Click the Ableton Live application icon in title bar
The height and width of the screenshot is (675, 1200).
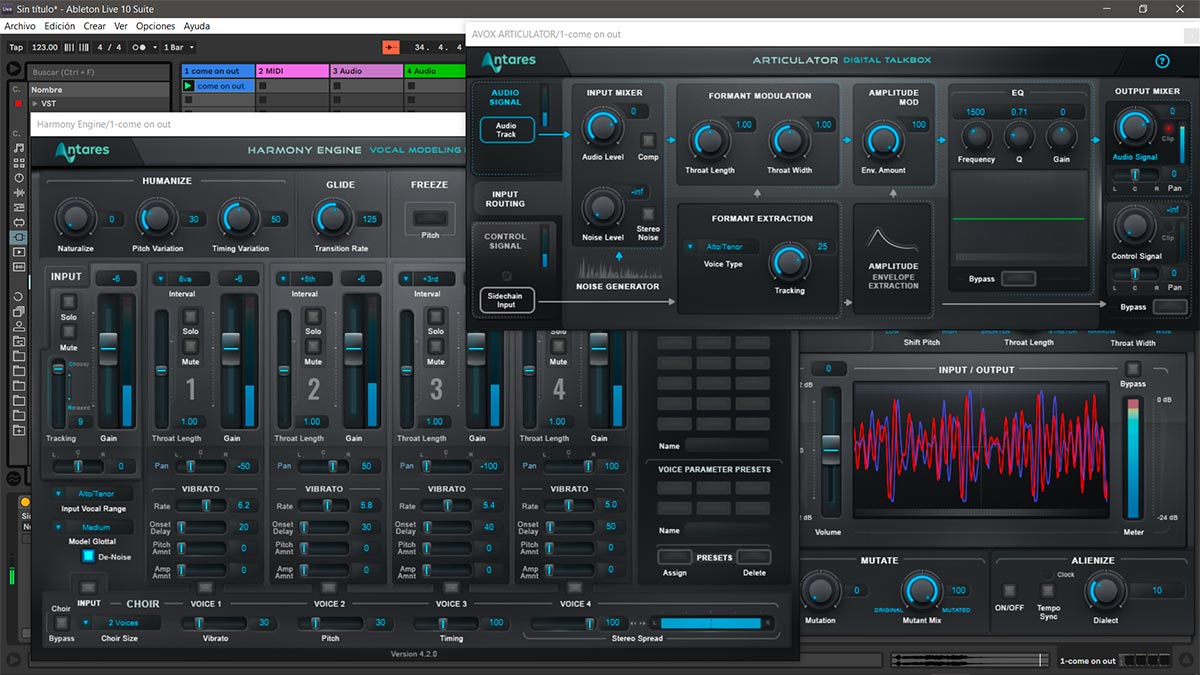tap(8, 8)
